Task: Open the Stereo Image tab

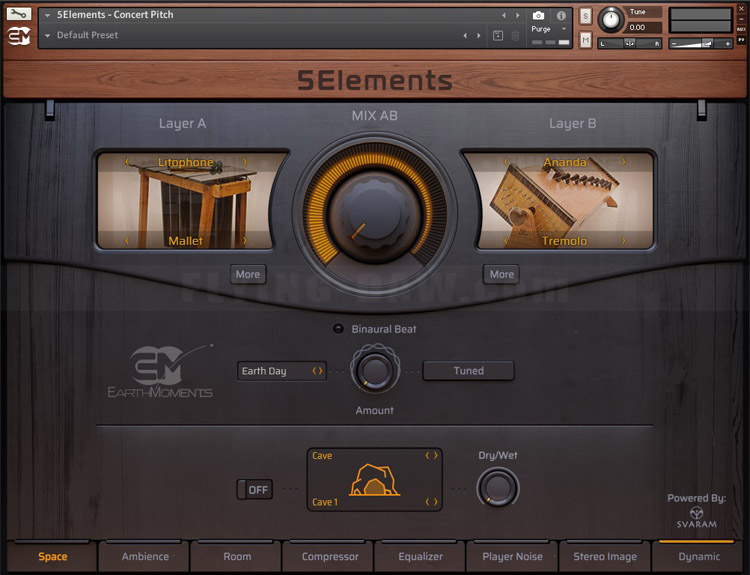Action: click(x=605, y=556)
